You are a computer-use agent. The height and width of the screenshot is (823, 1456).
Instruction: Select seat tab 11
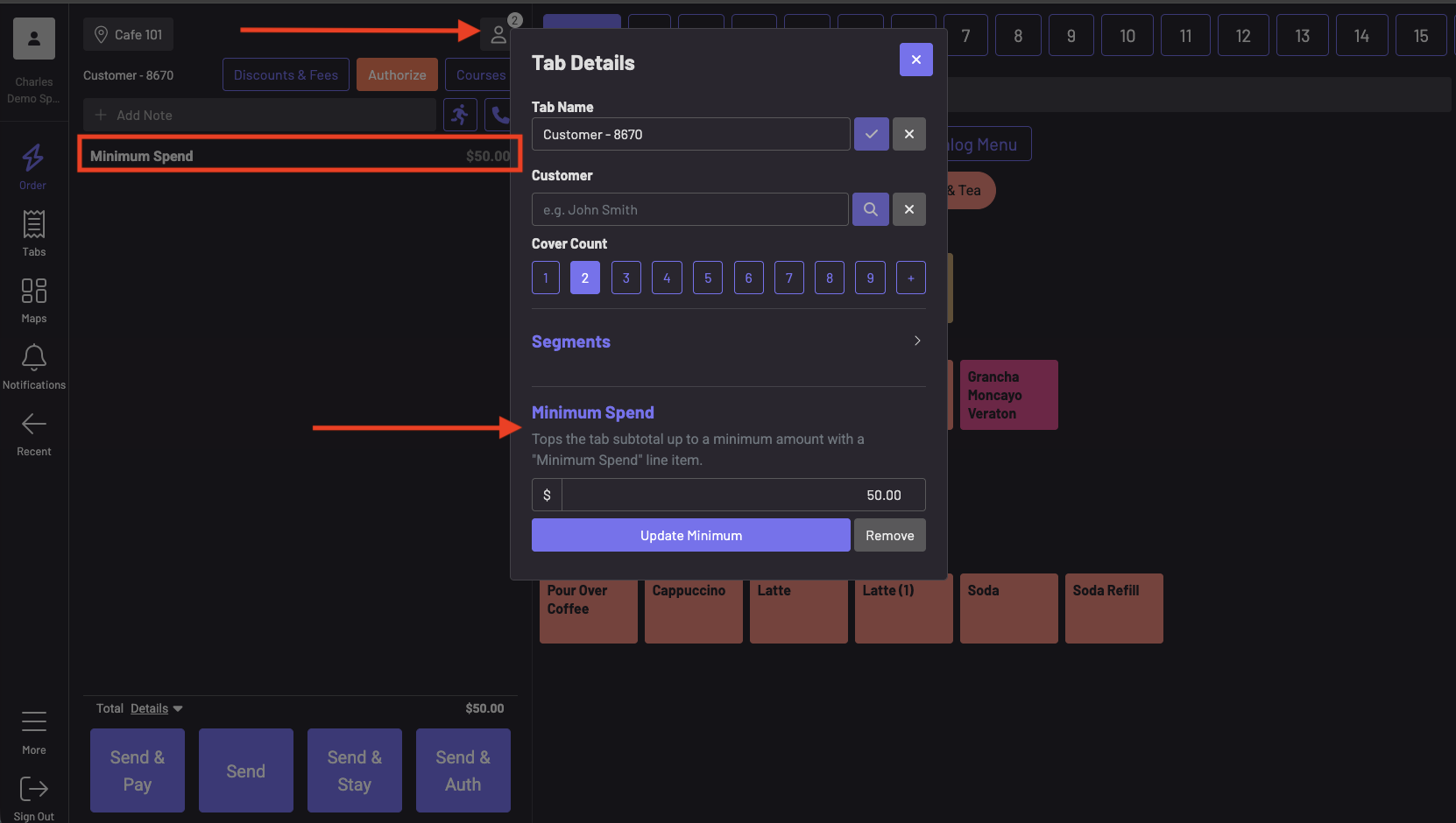[x=1185, y=35]
